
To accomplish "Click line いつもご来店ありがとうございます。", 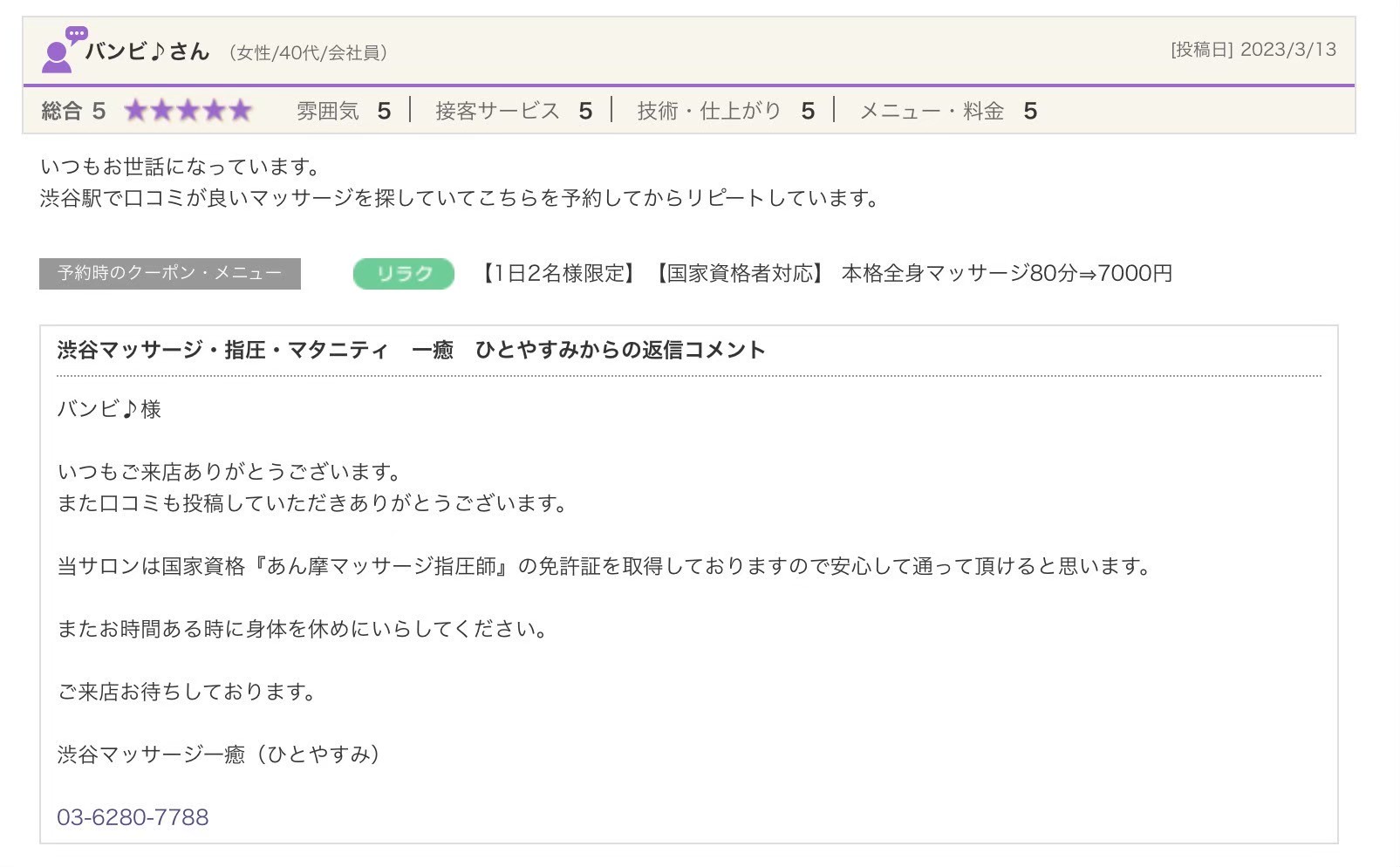I will point(229,472).
